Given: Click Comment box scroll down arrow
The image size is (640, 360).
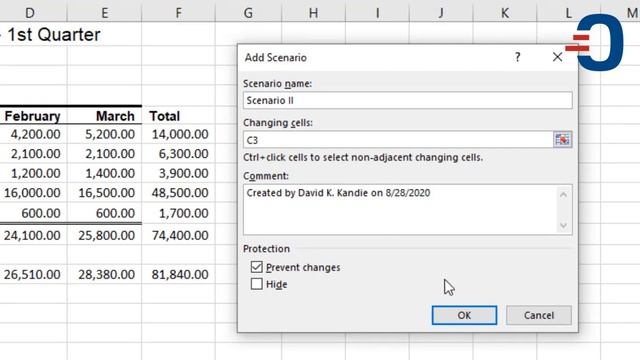Looking at the screenshot, I should [564, 225].
